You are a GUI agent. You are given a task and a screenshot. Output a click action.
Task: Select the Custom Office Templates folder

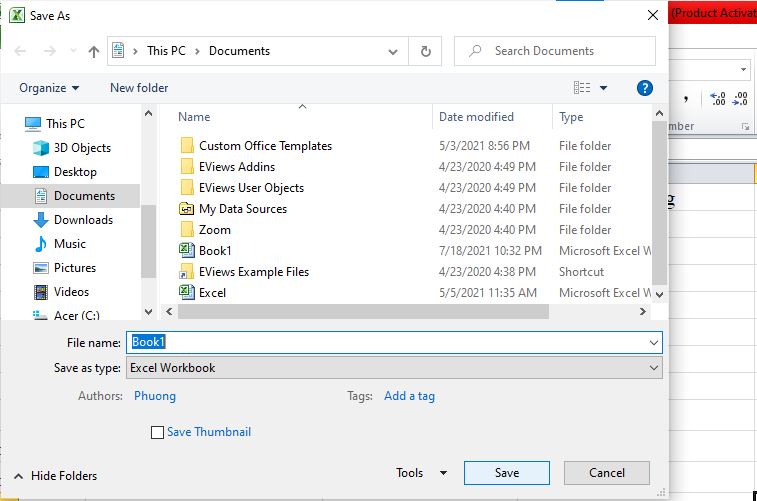tap(265, 146)
